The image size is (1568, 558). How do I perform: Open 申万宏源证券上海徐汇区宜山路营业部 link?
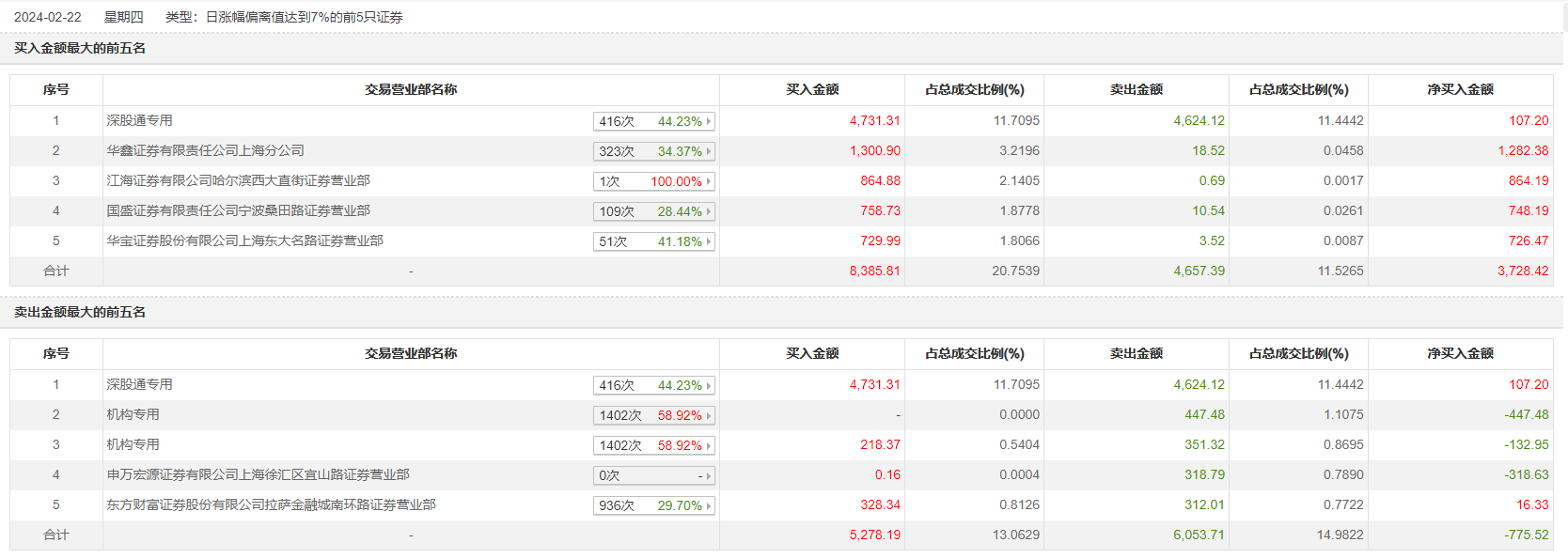pos(258,474)
